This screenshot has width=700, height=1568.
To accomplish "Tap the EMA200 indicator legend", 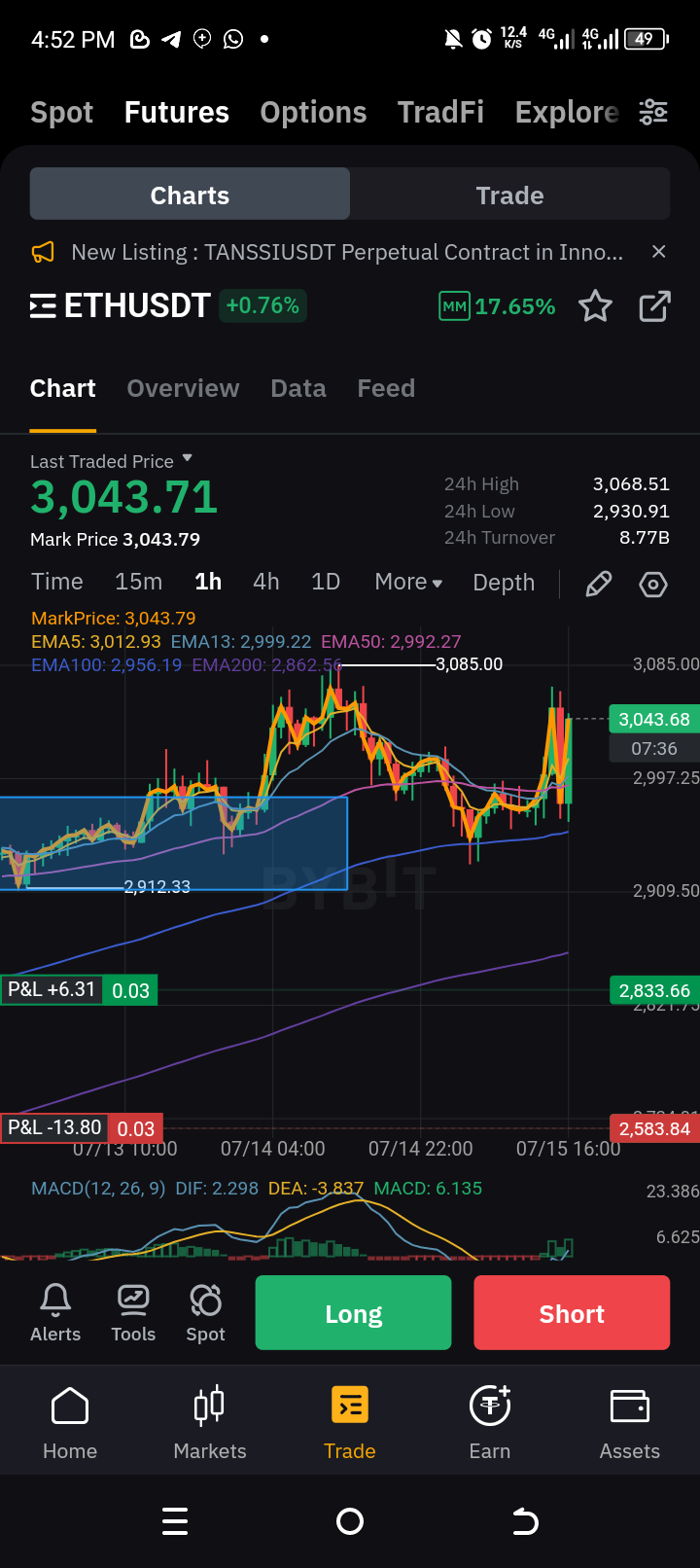I will tap(267, 665).
